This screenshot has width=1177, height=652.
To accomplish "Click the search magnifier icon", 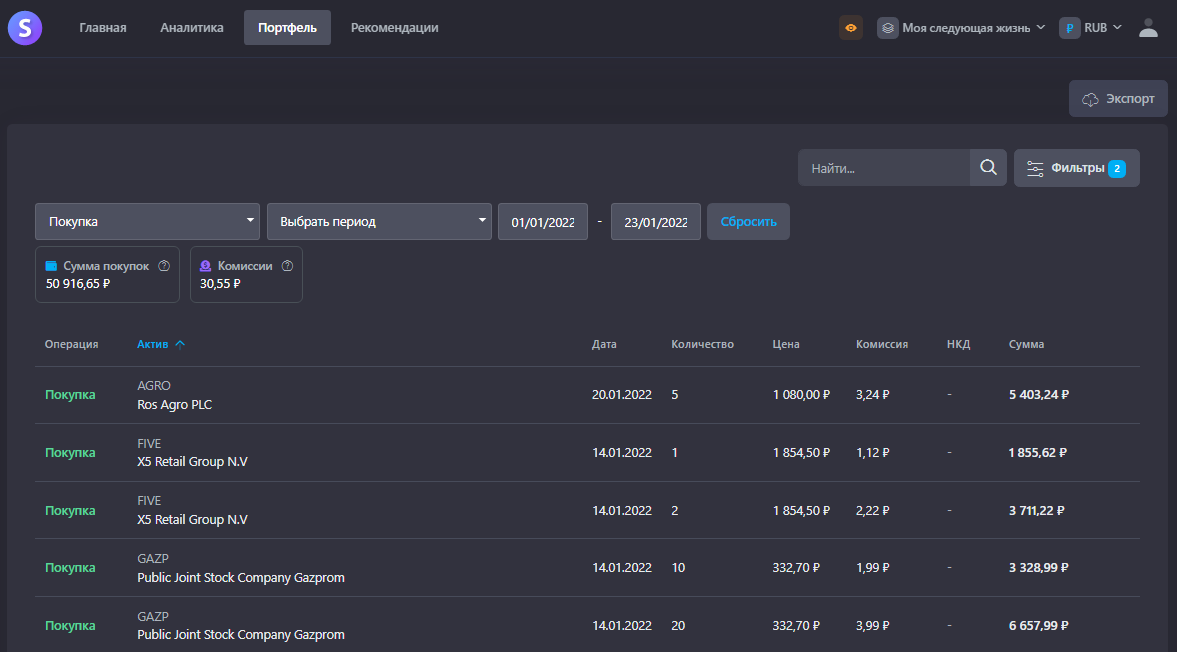I will click(x=988, y=167).
